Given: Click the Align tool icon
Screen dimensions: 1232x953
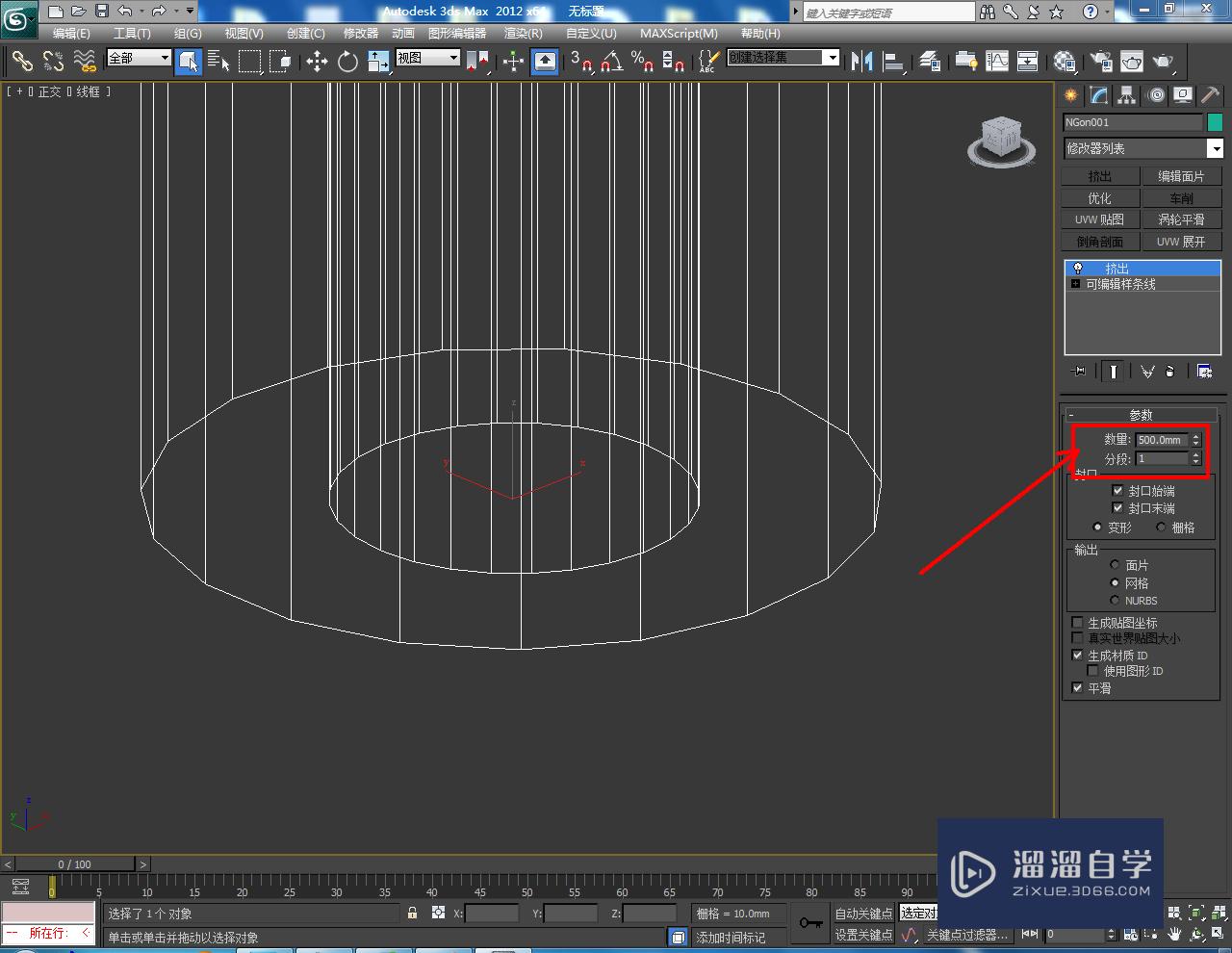Looking at the screenshot, I should [893, 62].
